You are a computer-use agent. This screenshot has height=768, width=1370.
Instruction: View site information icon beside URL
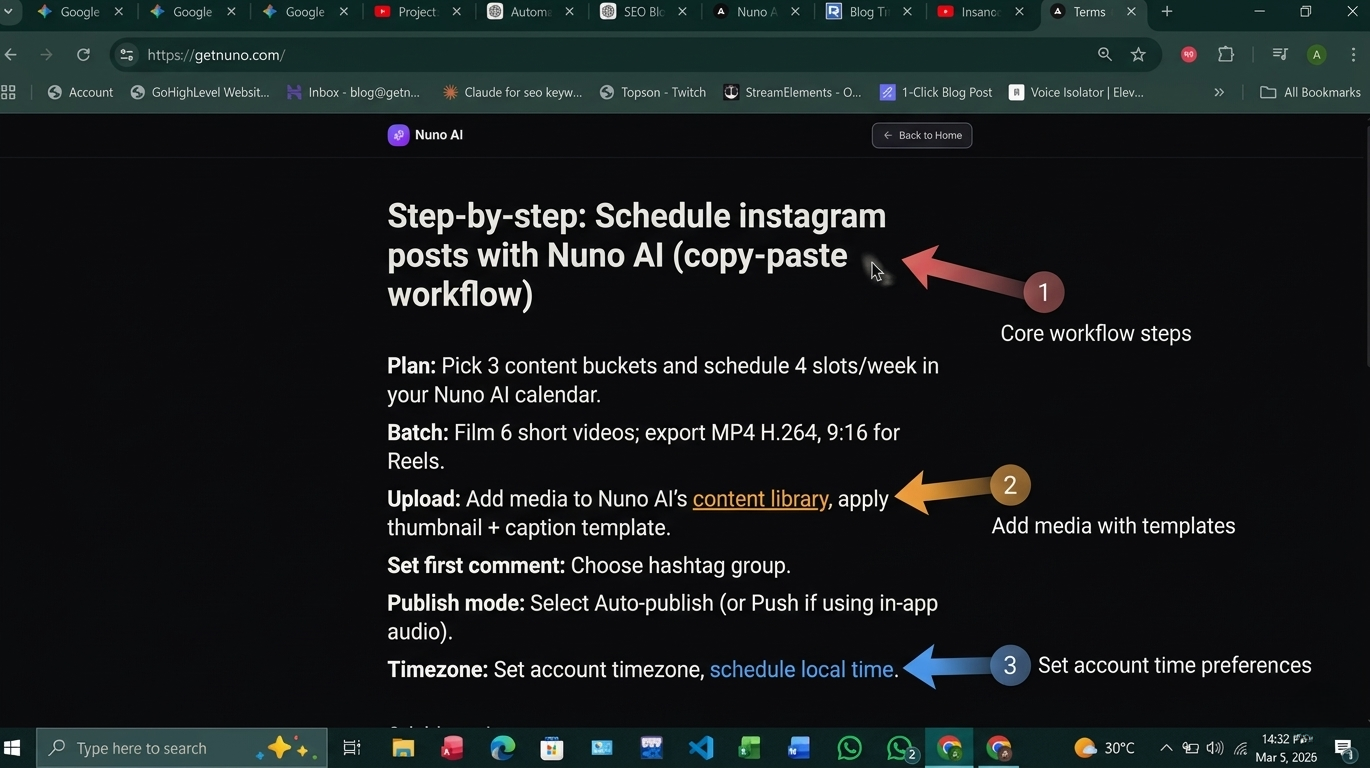tap(127, 55)
